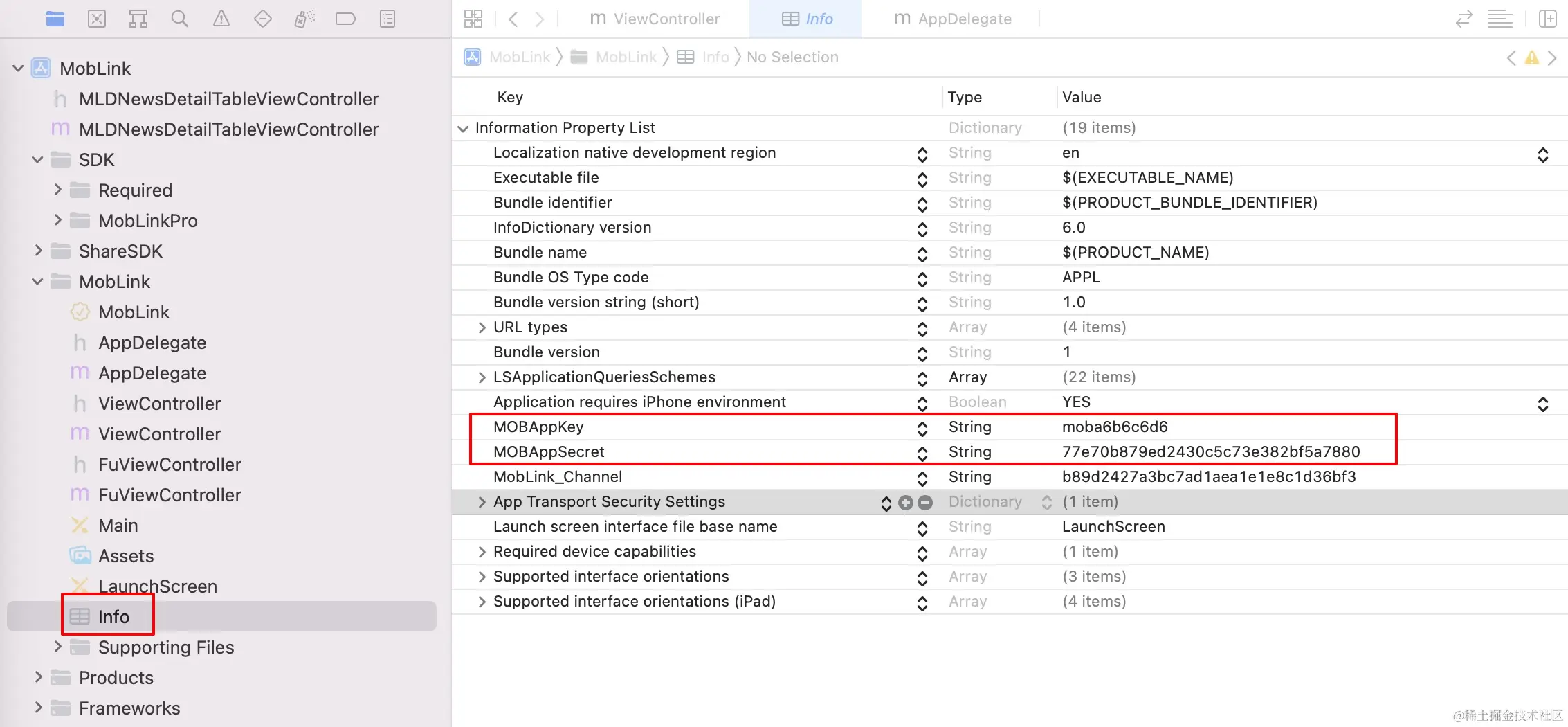Collapse the SDK folder
The height and width of the screenshot is (727, 1568).
click(x=38, y=160)
